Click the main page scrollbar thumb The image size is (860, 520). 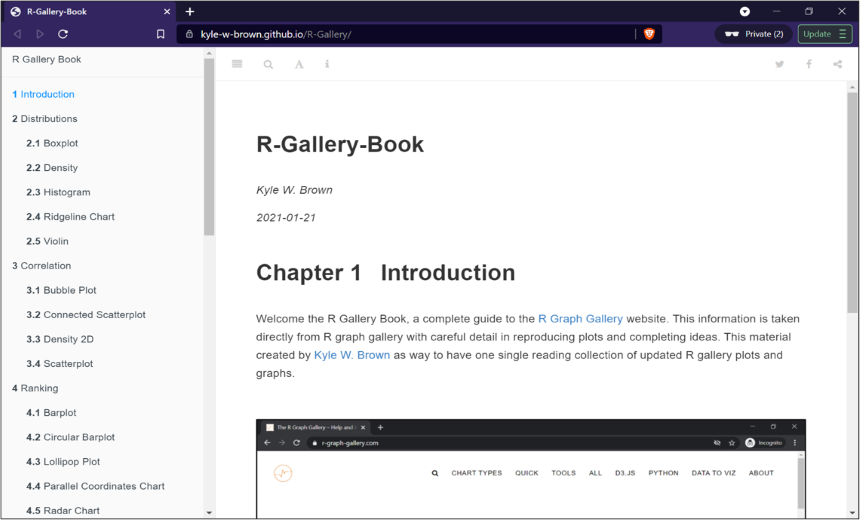tap(852, 203)
